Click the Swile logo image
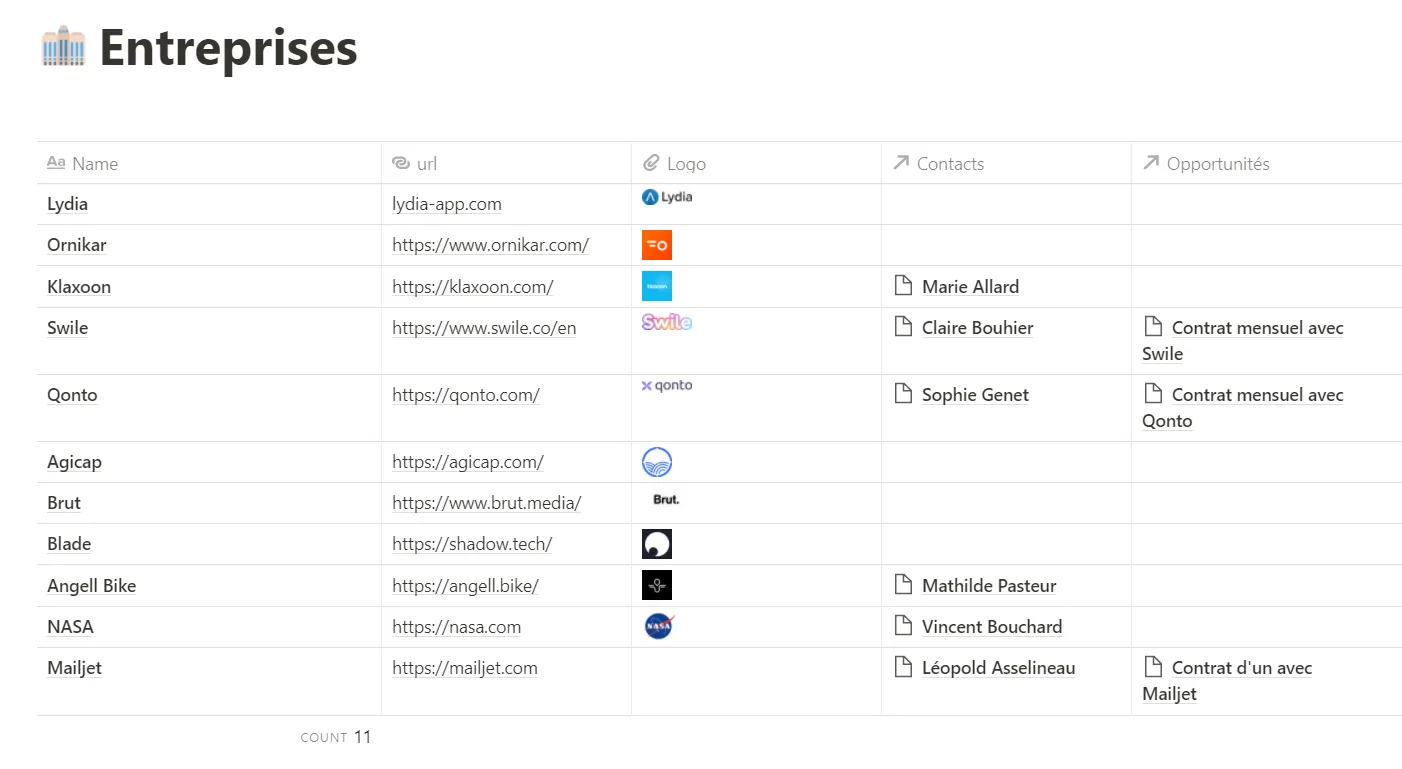Image resolution: width=1402 pixels, height=769 pixels. pos(666,322)
